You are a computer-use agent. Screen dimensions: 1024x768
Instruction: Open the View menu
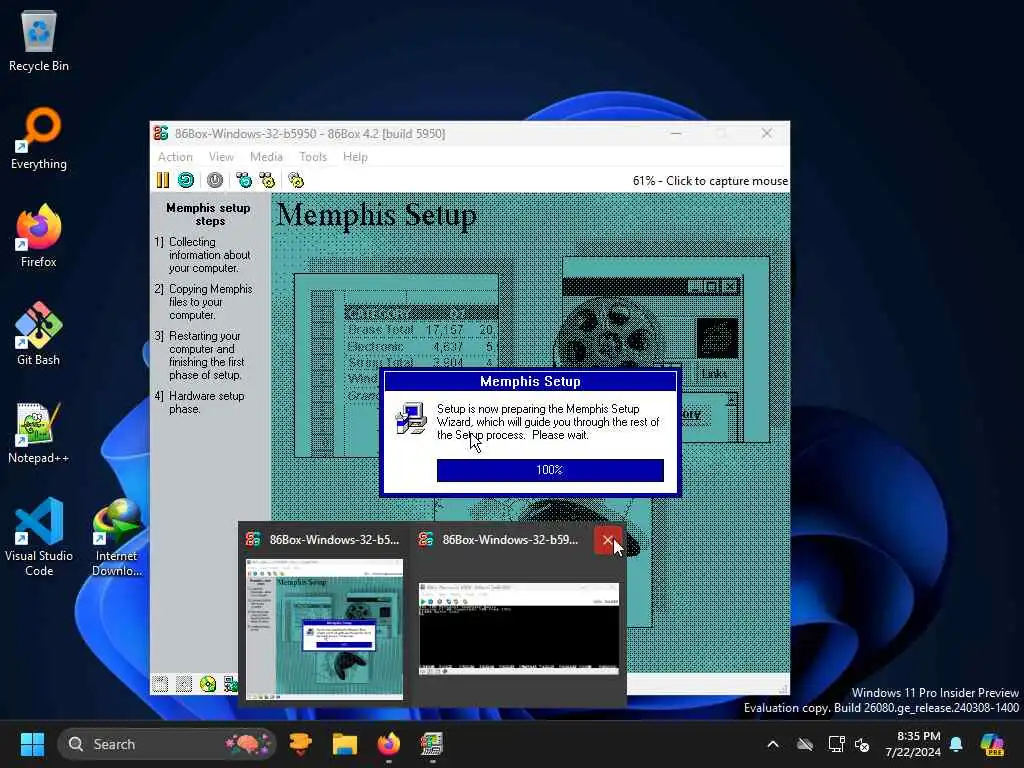(221, 157)
